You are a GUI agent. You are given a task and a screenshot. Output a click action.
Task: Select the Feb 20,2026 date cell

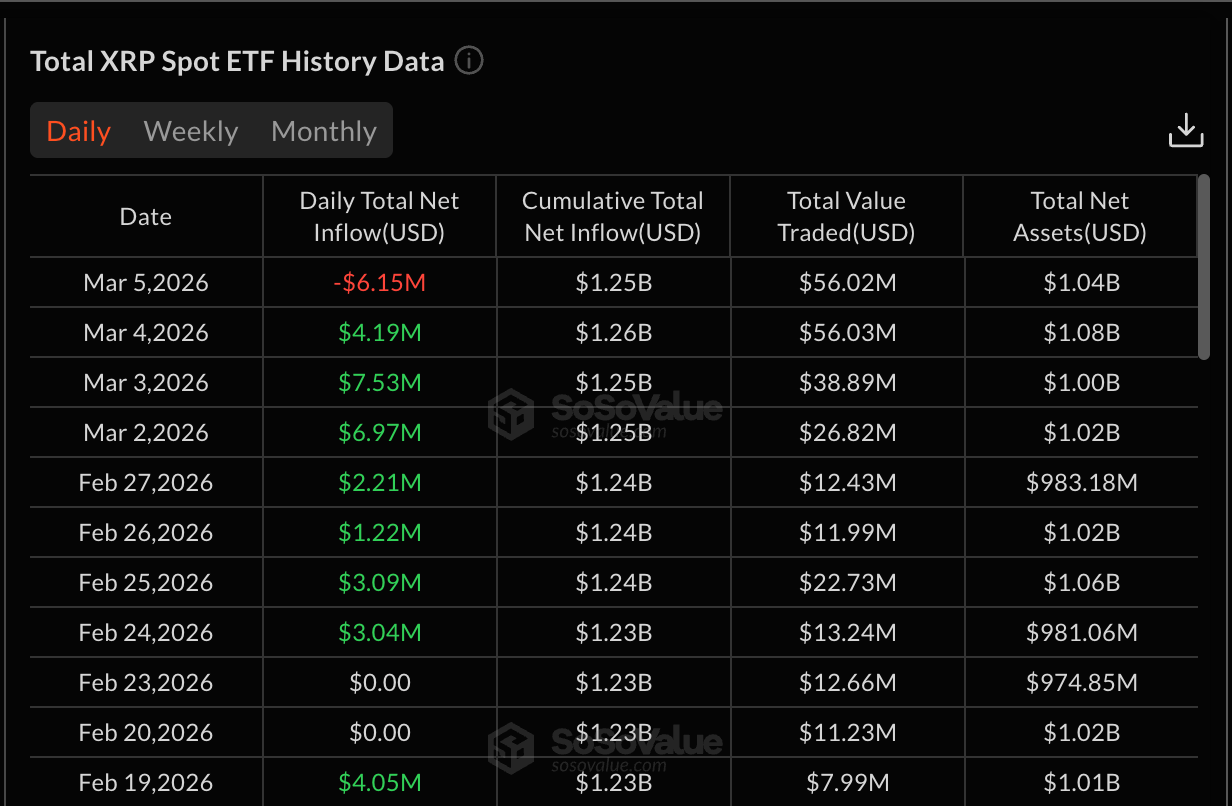(x=146, y=733)
